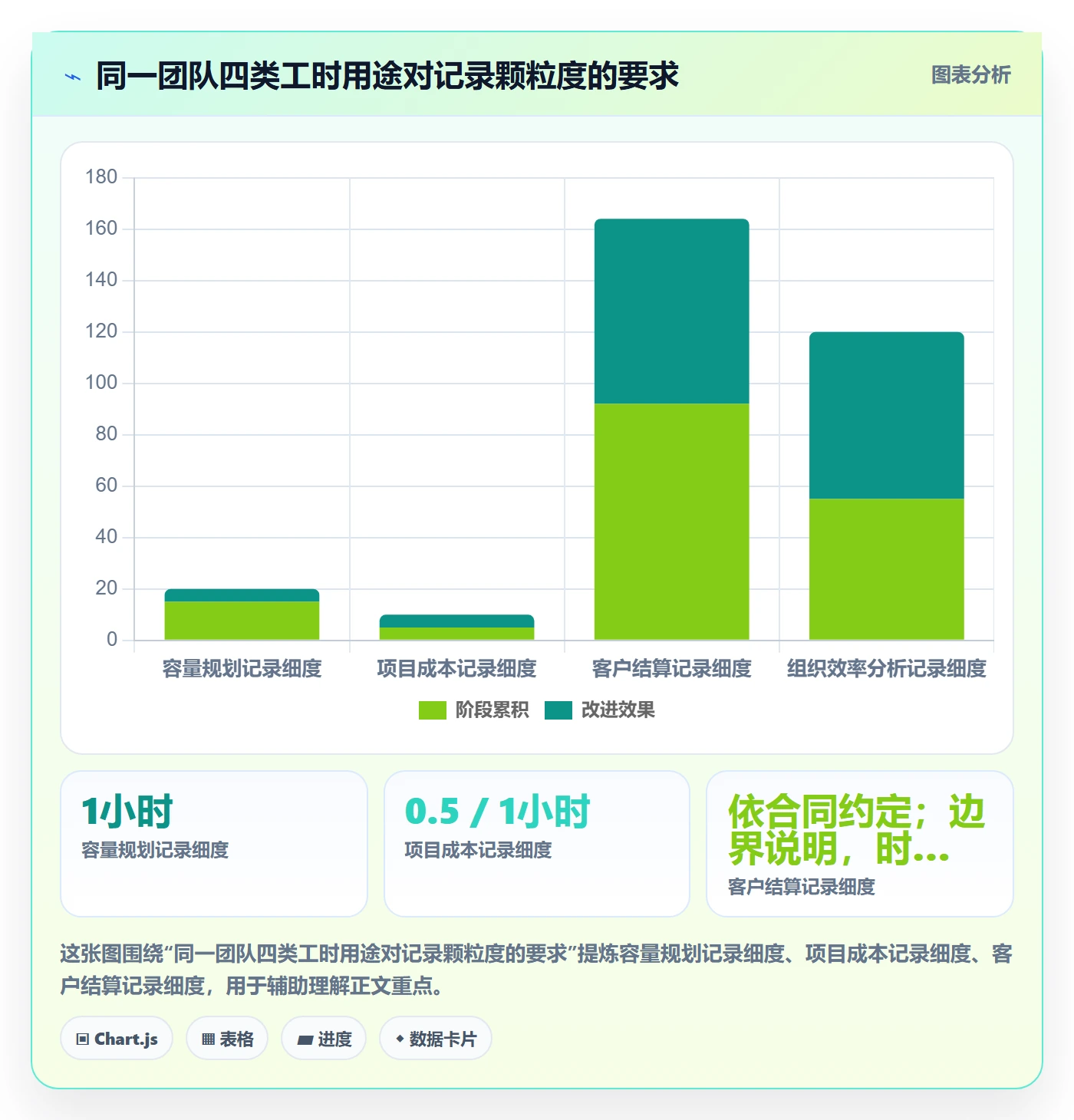Click the 100 y-axis value
The height and width of the screenshot is (1120, 1074).
pos(101,383)
